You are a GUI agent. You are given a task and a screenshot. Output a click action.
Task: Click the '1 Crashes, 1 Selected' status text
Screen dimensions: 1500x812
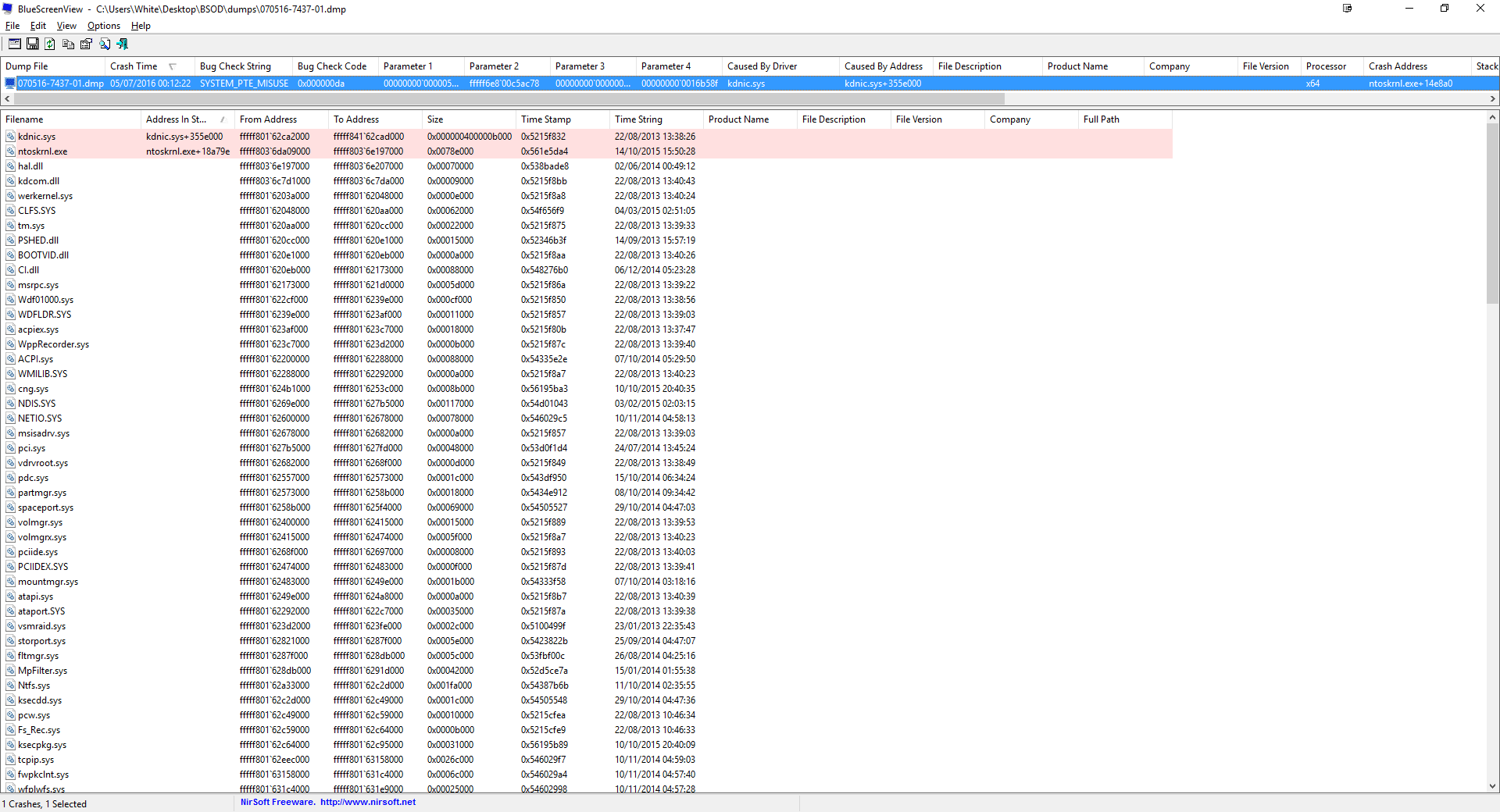click(45, 804)
